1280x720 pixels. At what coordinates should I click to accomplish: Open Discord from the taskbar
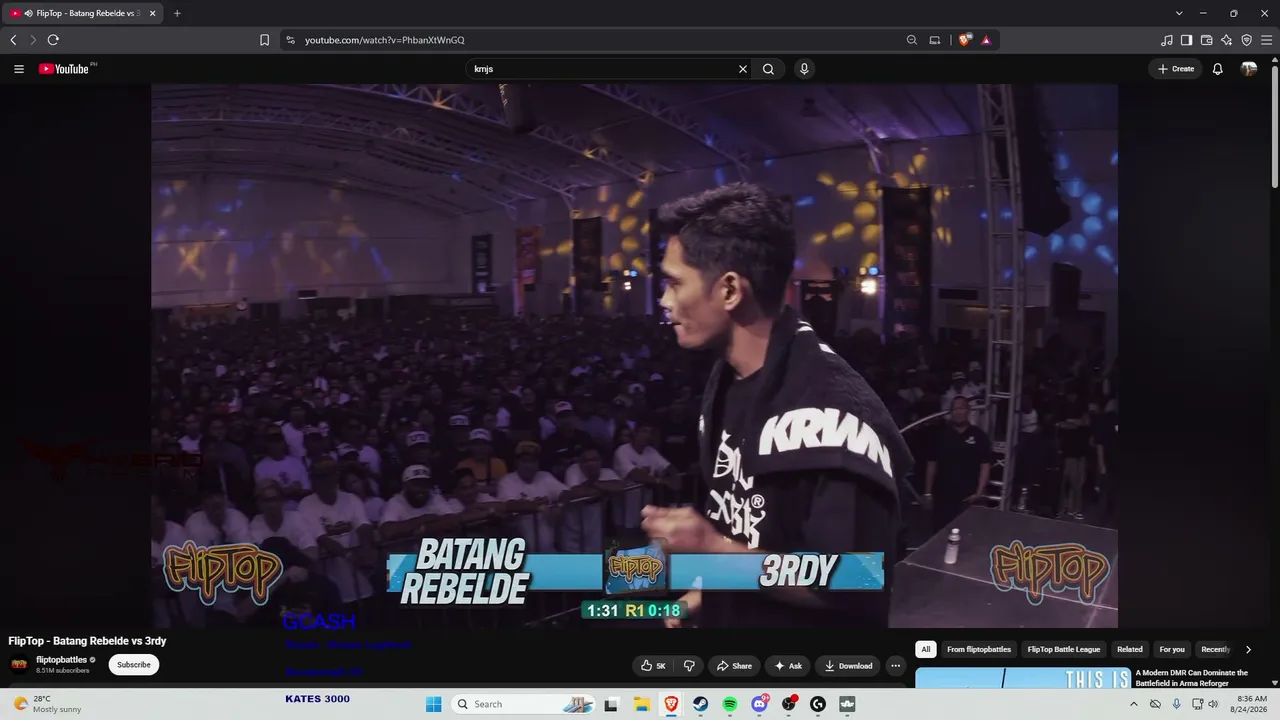760,704
